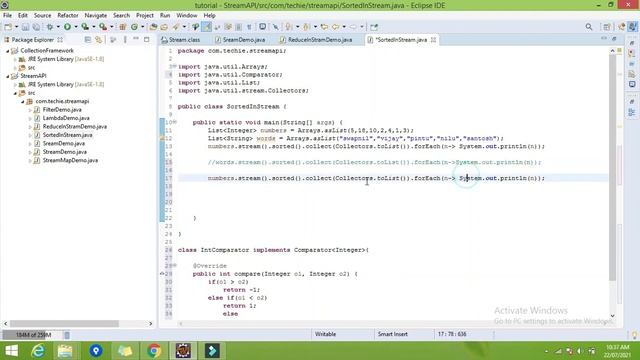Click the Back navigation arrow
Image resolution: width=640 pixels, height=360 pixels.
(336, 27)
